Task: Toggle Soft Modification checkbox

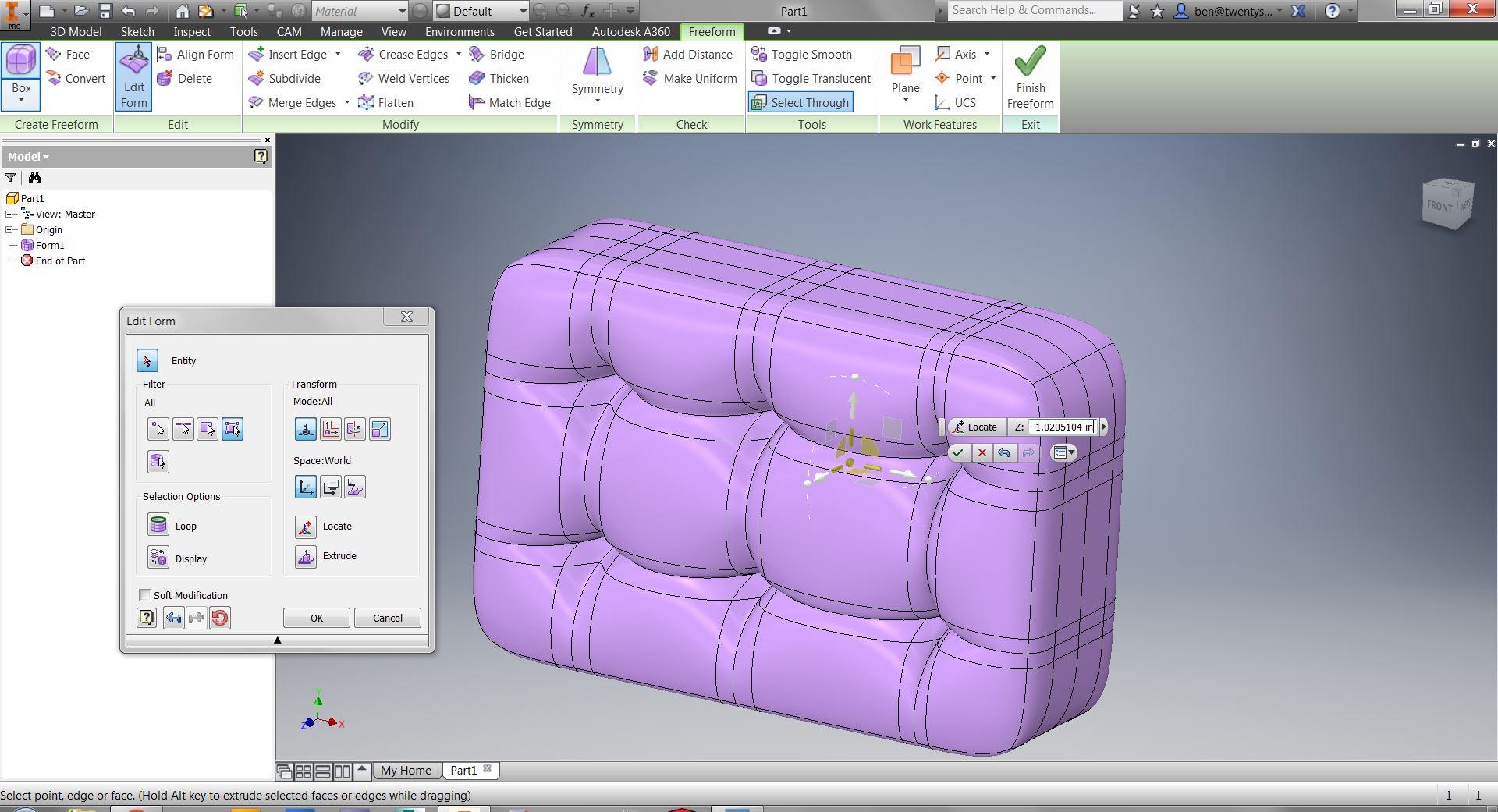Action: (145, 595)
